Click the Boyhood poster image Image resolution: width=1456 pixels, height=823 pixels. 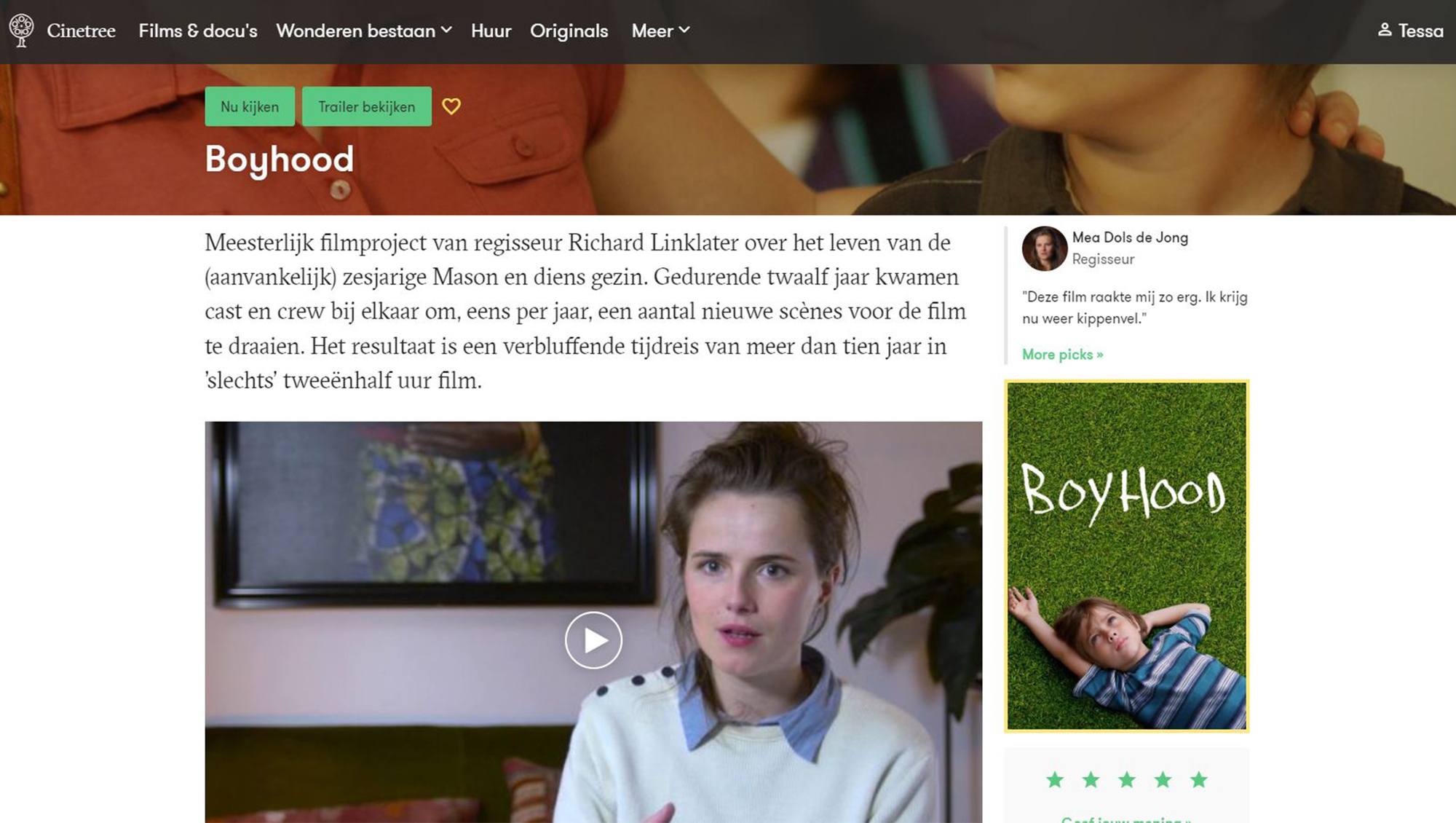(1127, 556)
